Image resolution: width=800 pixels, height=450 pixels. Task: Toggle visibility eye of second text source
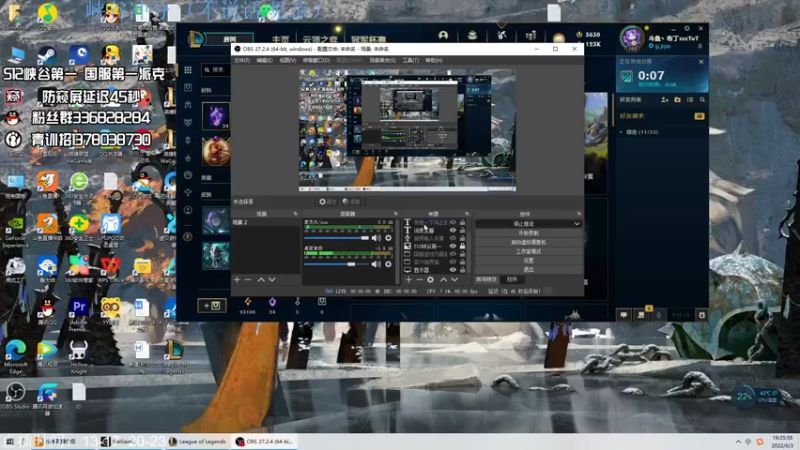453,230
